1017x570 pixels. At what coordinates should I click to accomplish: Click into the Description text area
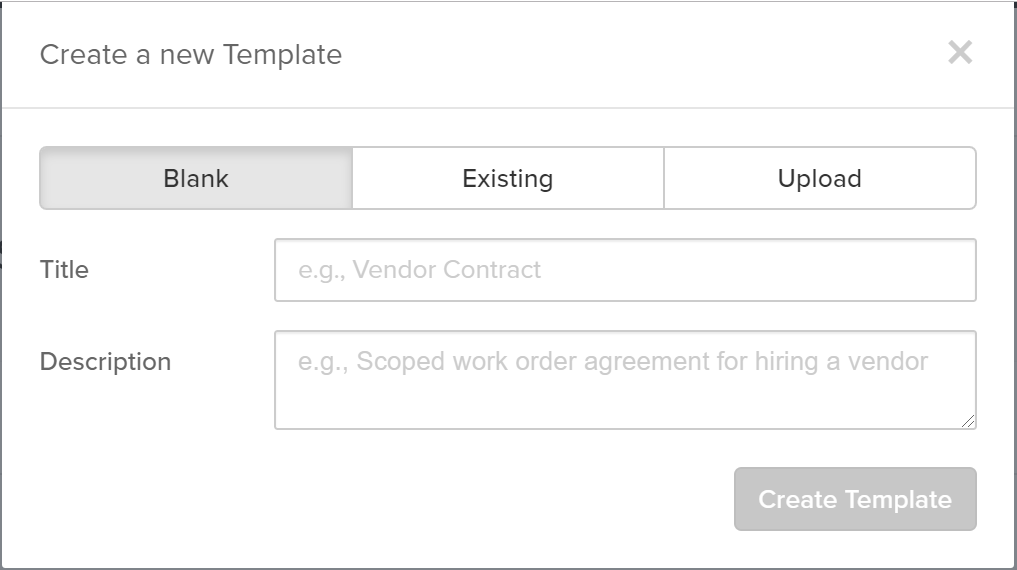[x=625, y=380]
